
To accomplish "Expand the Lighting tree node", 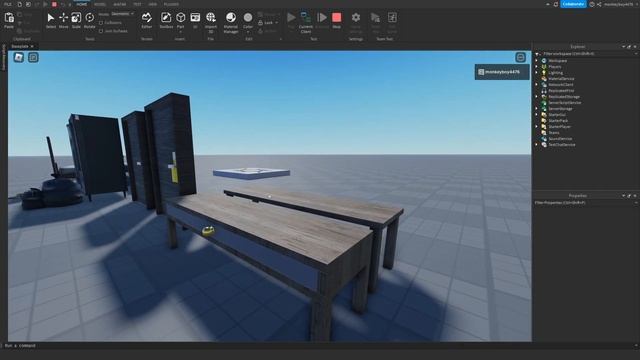I will tap(537, 72).
